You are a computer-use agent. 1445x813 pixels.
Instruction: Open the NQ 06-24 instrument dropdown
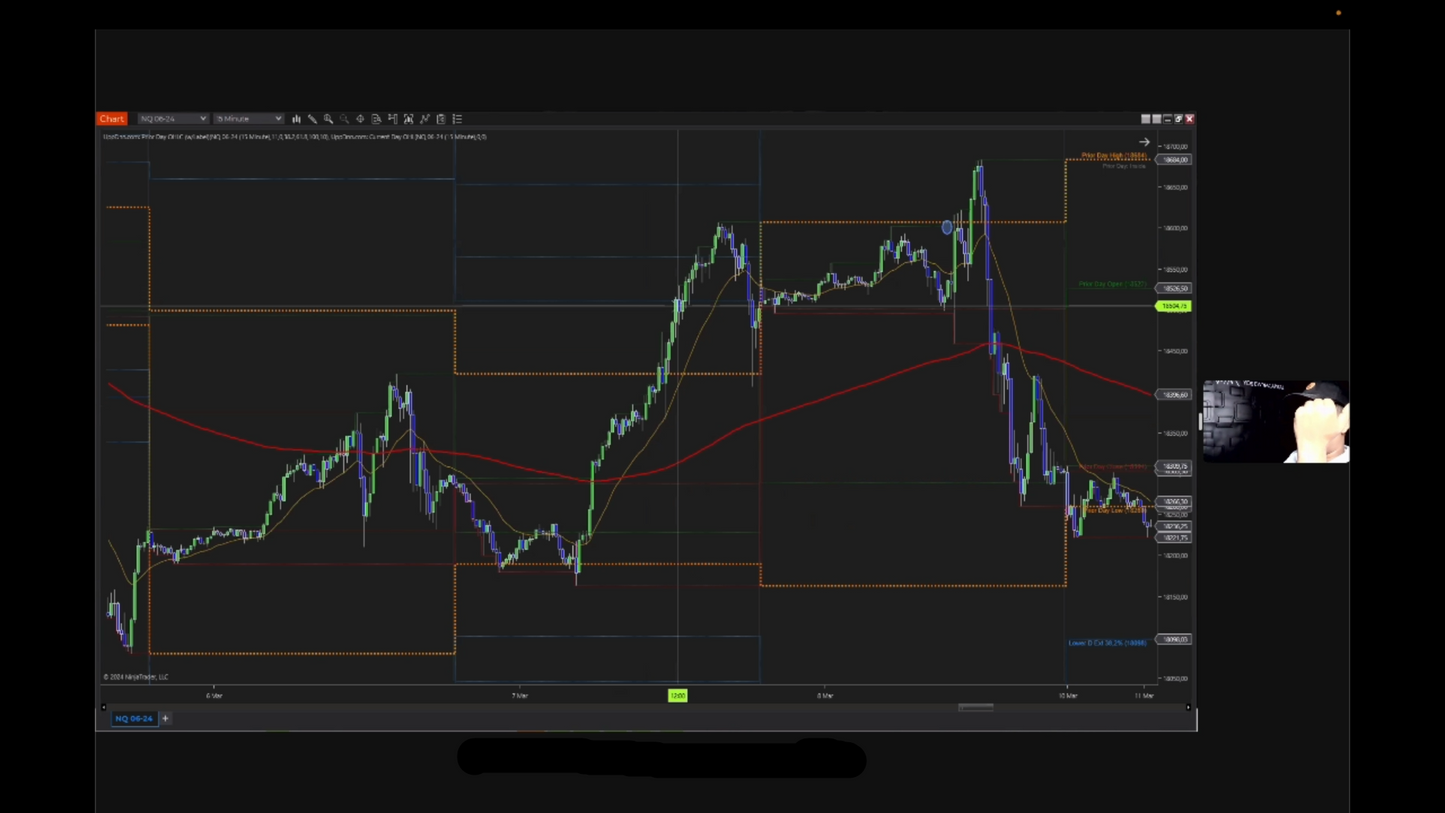click(172, 119)
